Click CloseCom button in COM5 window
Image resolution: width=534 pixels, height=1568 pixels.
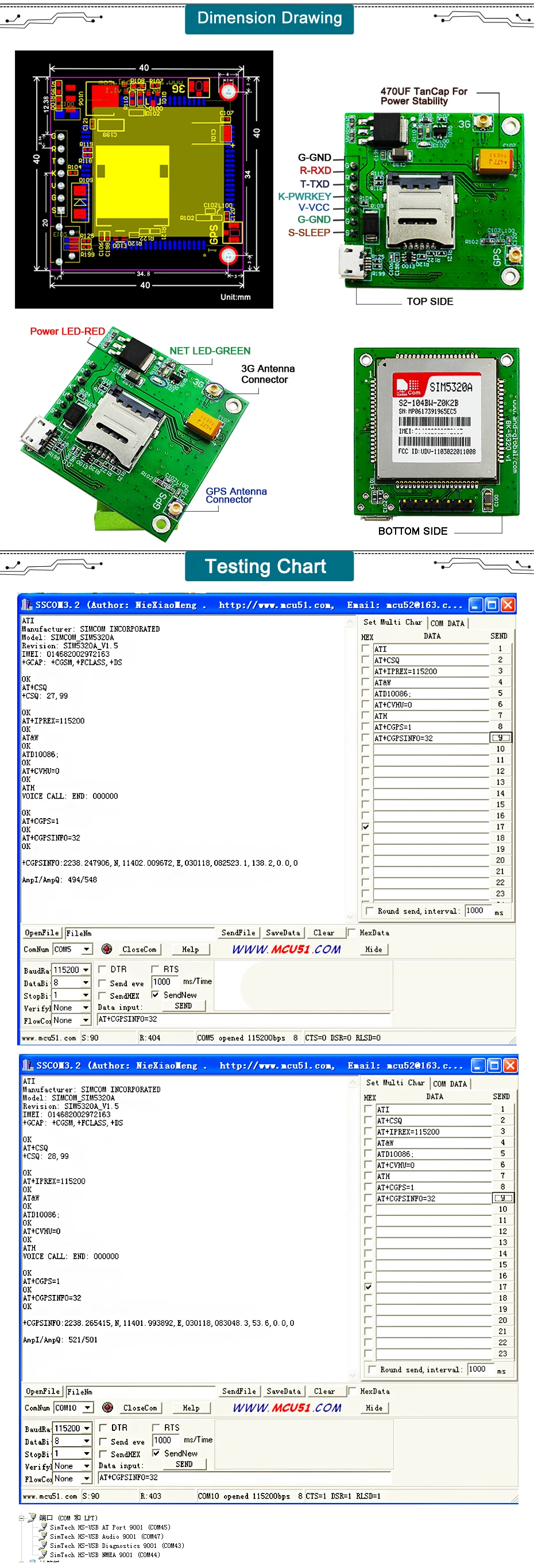(140, 949)
